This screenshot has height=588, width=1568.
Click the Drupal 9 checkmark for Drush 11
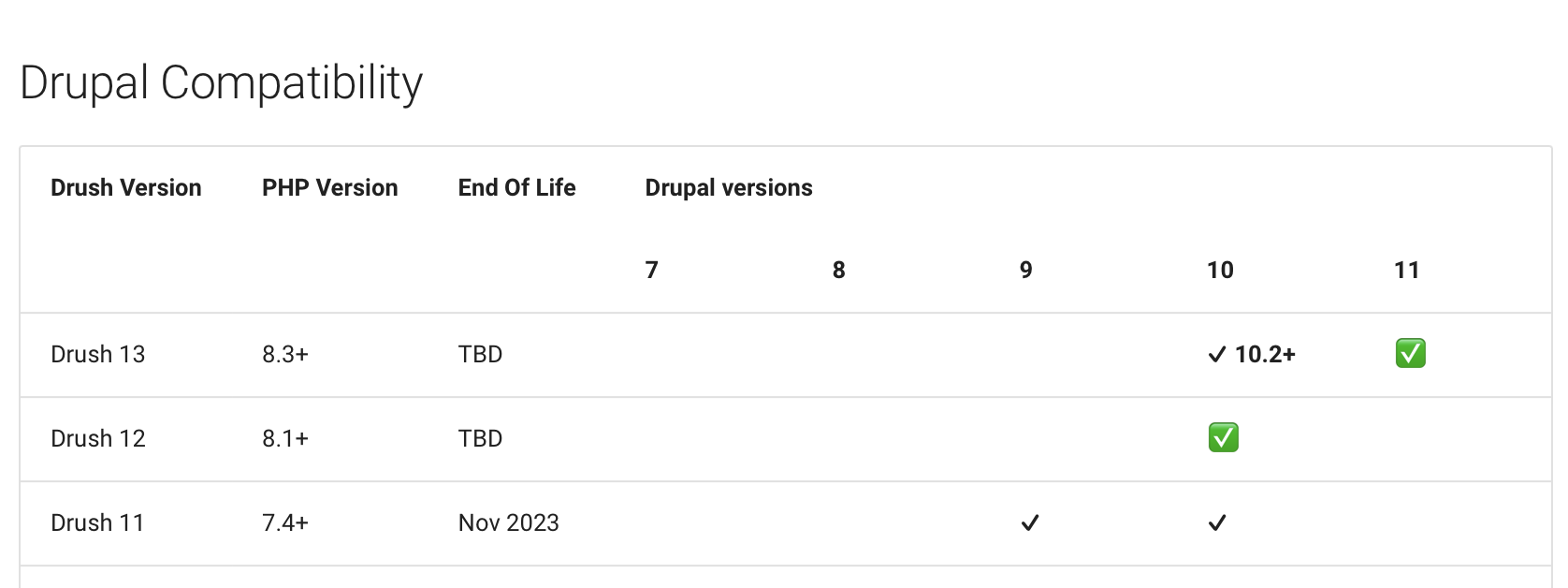pos(1030,522)
